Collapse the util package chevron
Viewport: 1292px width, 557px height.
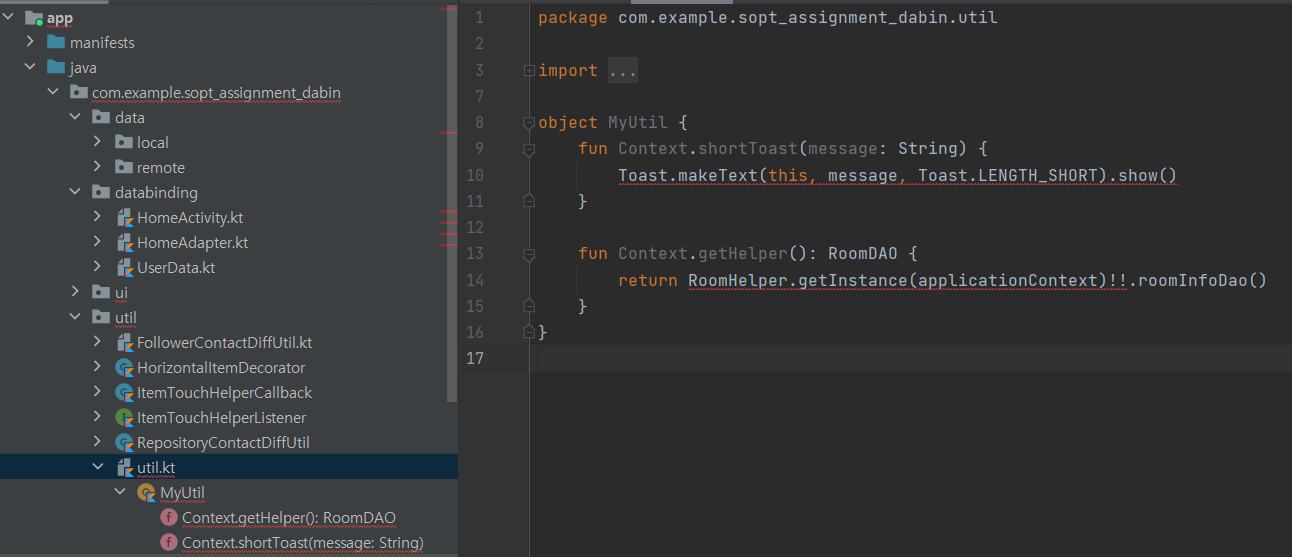75,317
